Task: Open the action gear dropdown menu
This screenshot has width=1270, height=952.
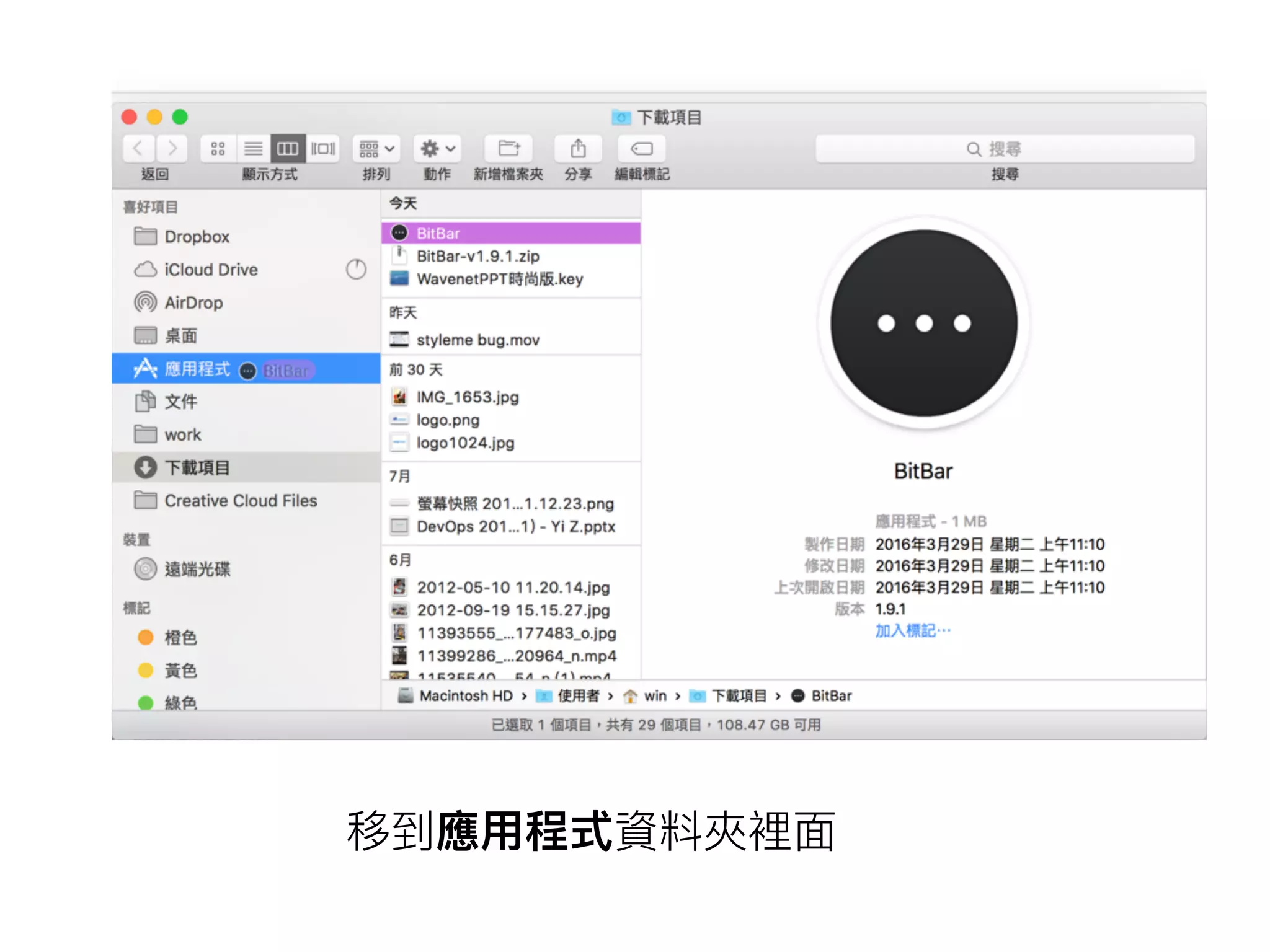Action: pos(437,149)
